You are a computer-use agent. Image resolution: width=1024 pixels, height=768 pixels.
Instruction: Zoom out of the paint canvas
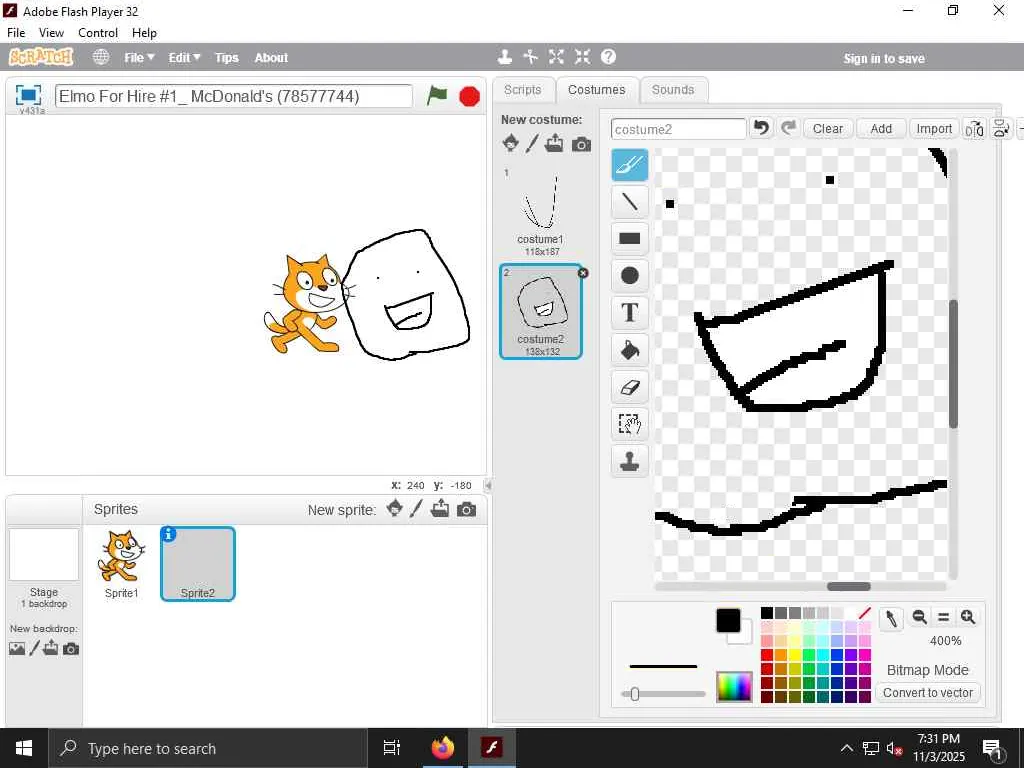click(920, 617)
